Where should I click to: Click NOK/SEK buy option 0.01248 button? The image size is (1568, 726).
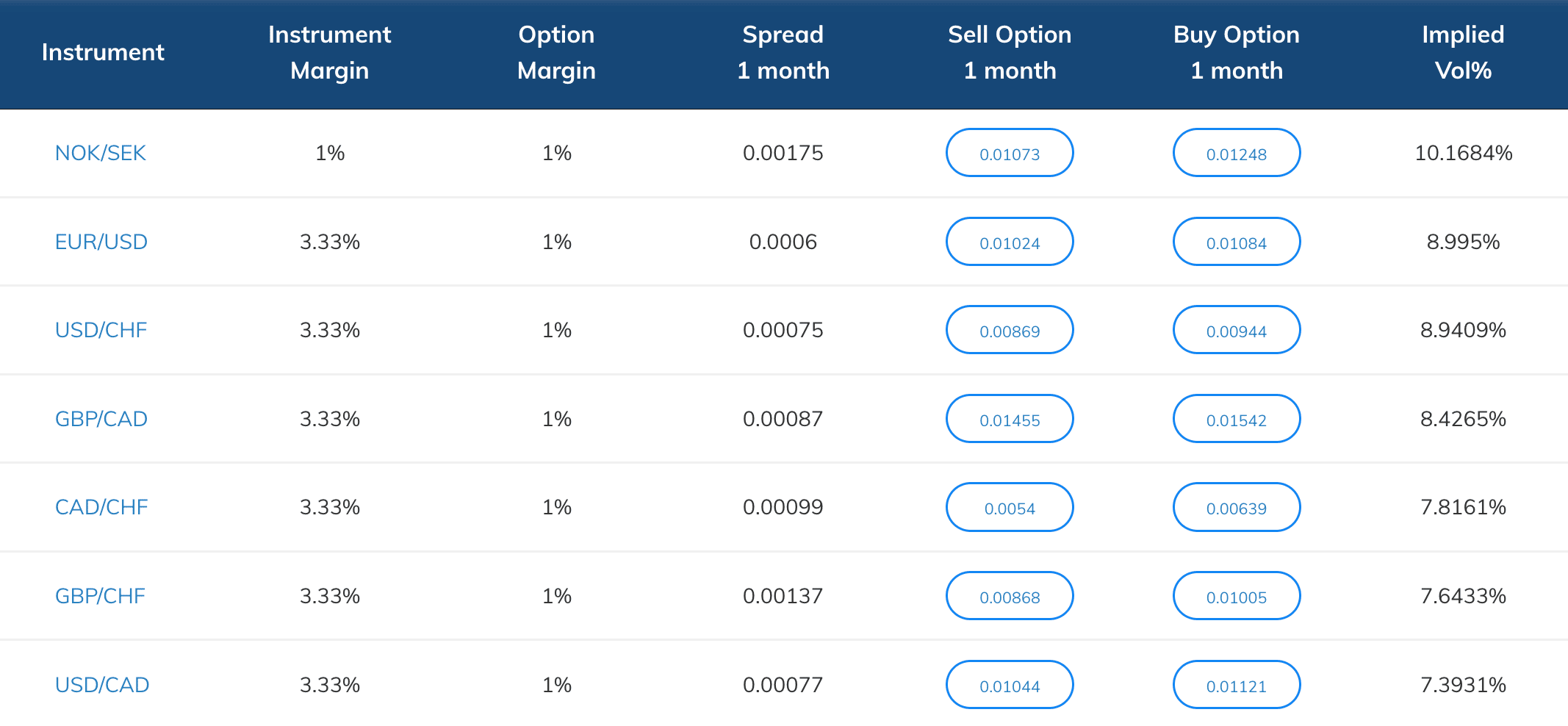point(1237,153)
